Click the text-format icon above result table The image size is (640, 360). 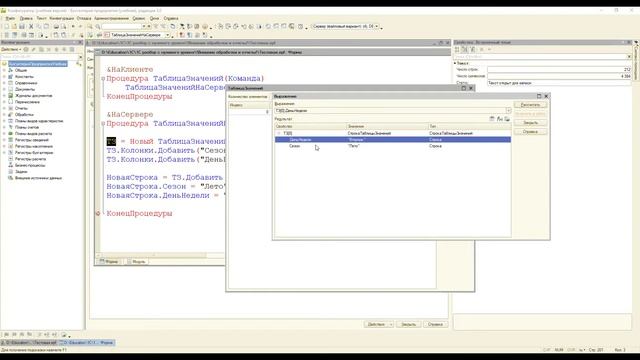point(500,119)
